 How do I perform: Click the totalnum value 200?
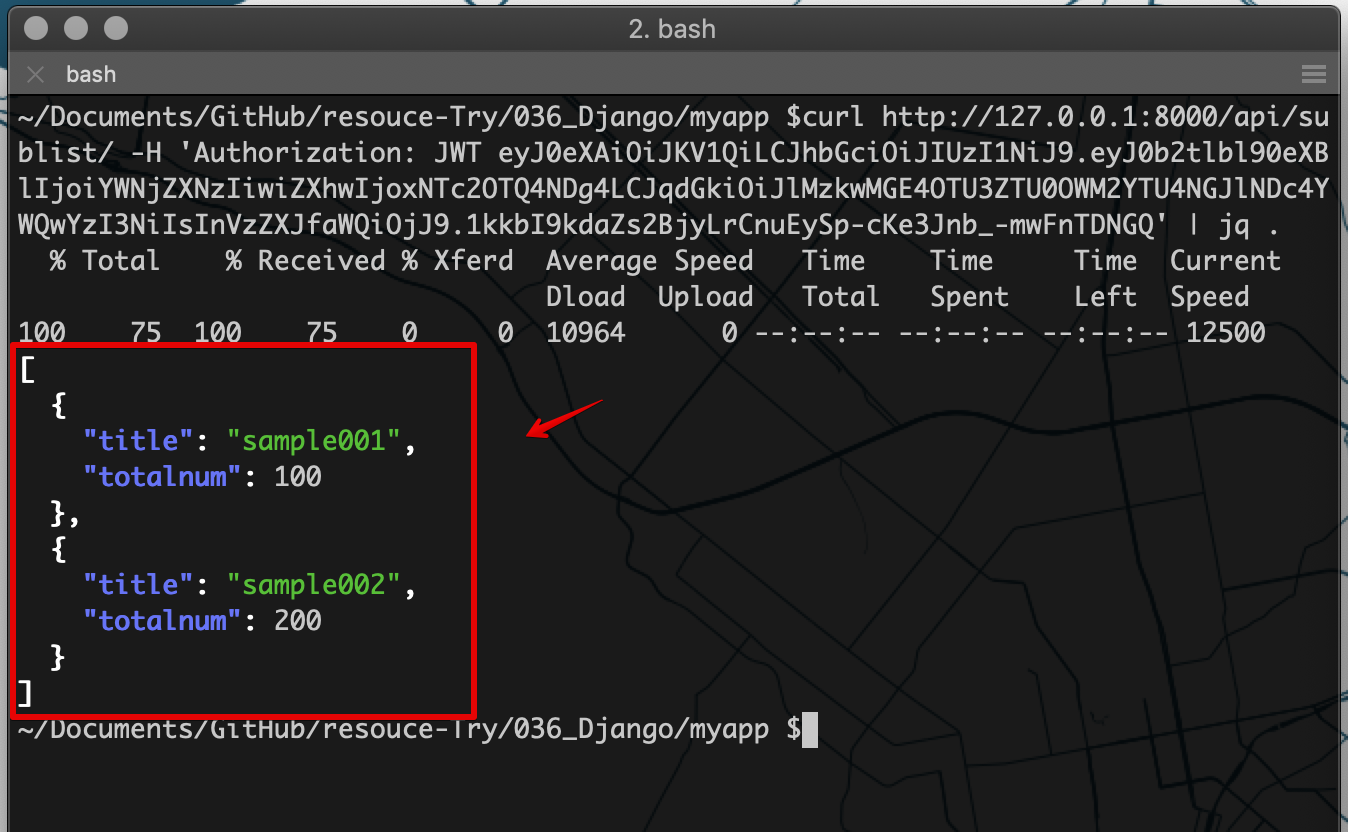tap(298, 620)
